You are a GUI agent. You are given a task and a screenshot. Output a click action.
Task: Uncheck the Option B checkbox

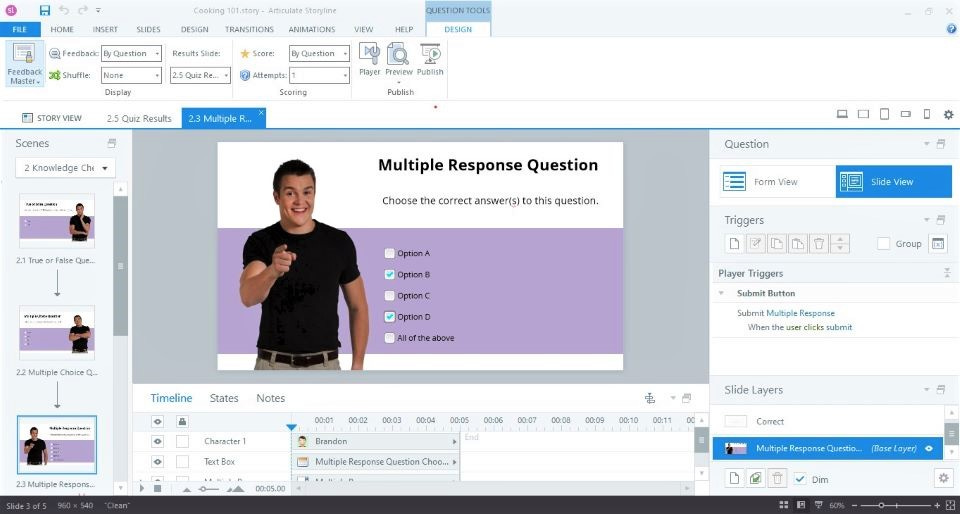tap(389, 275)
